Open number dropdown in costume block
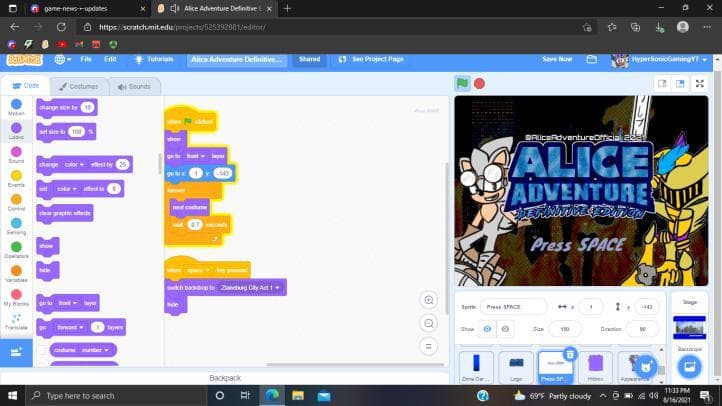The width and height of the screenshot is (722, 406). pos(94,350)
